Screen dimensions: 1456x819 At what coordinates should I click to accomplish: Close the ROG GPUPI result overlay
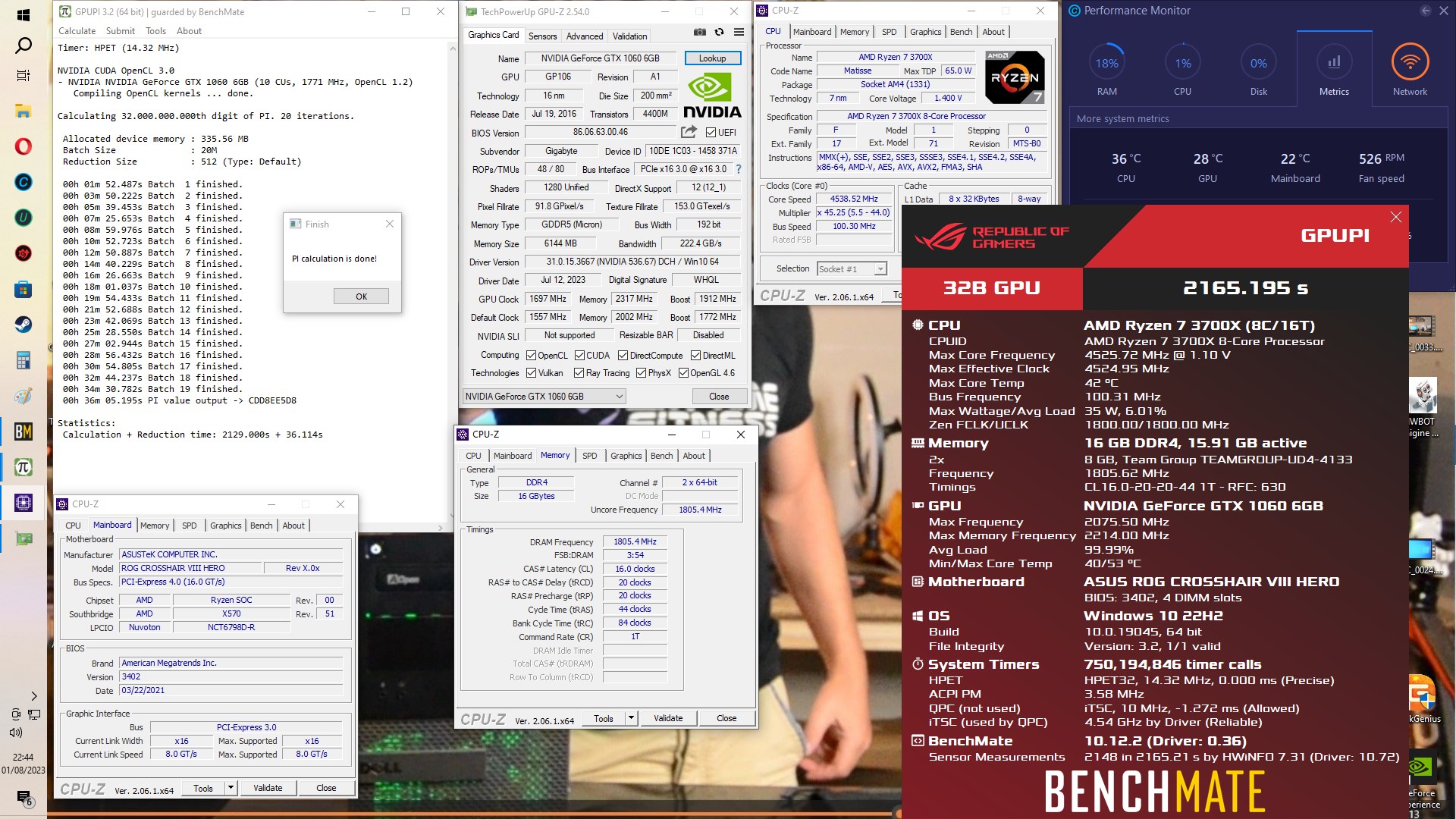1395,217
